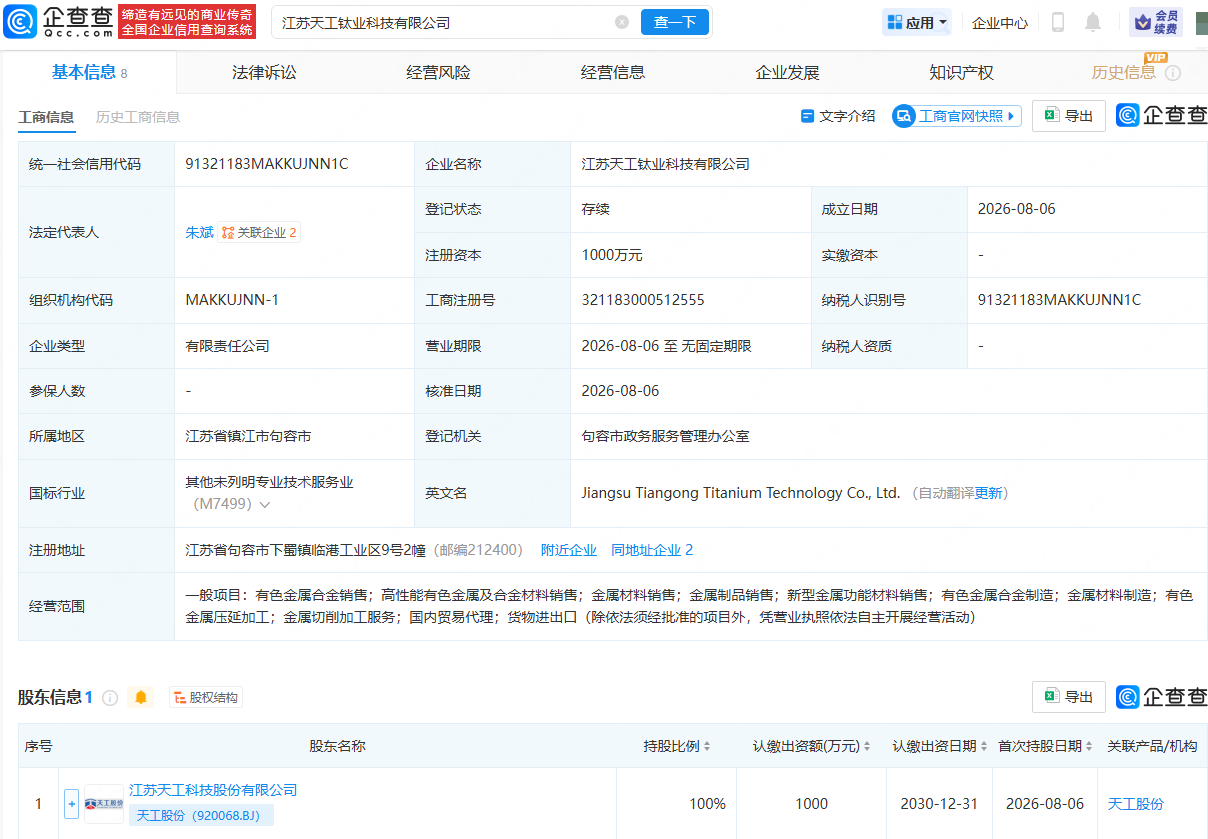Toggle the shareholder alert bell icon
The height and width of the screenshot is (839, 1208).
141,697
